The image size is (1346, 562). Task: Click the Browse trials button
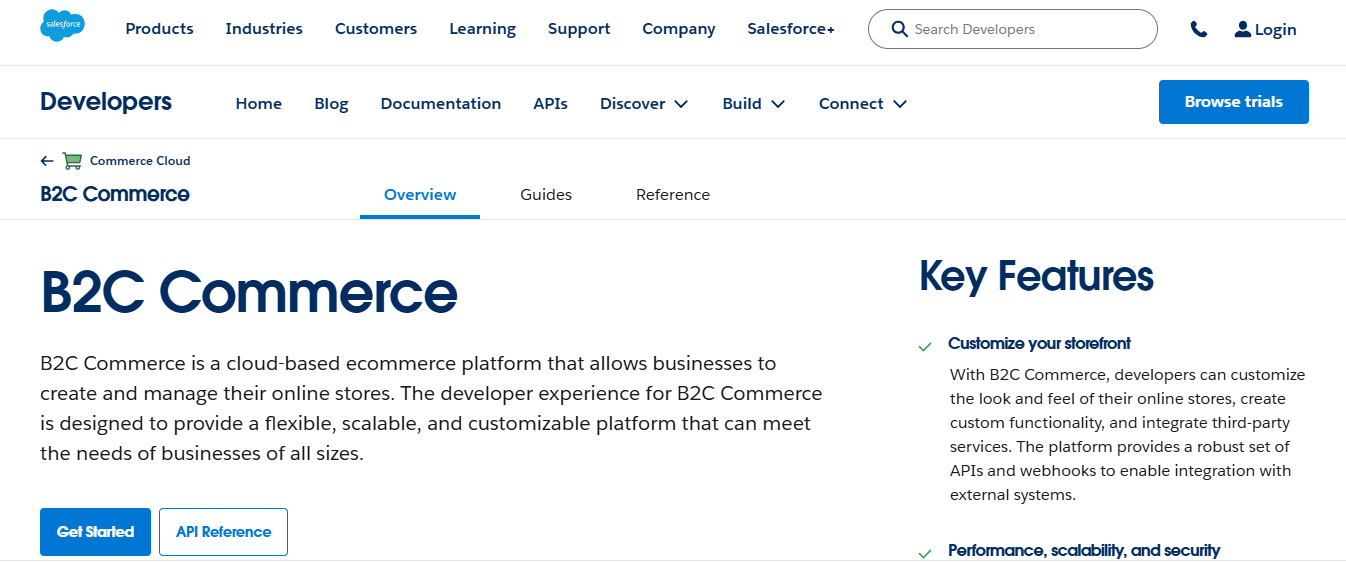coord(1233,102)
